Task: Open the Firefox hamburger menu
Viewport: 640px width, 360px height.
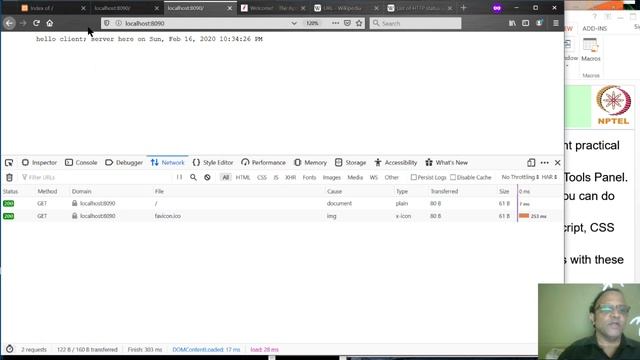Action: click(556, 23)
